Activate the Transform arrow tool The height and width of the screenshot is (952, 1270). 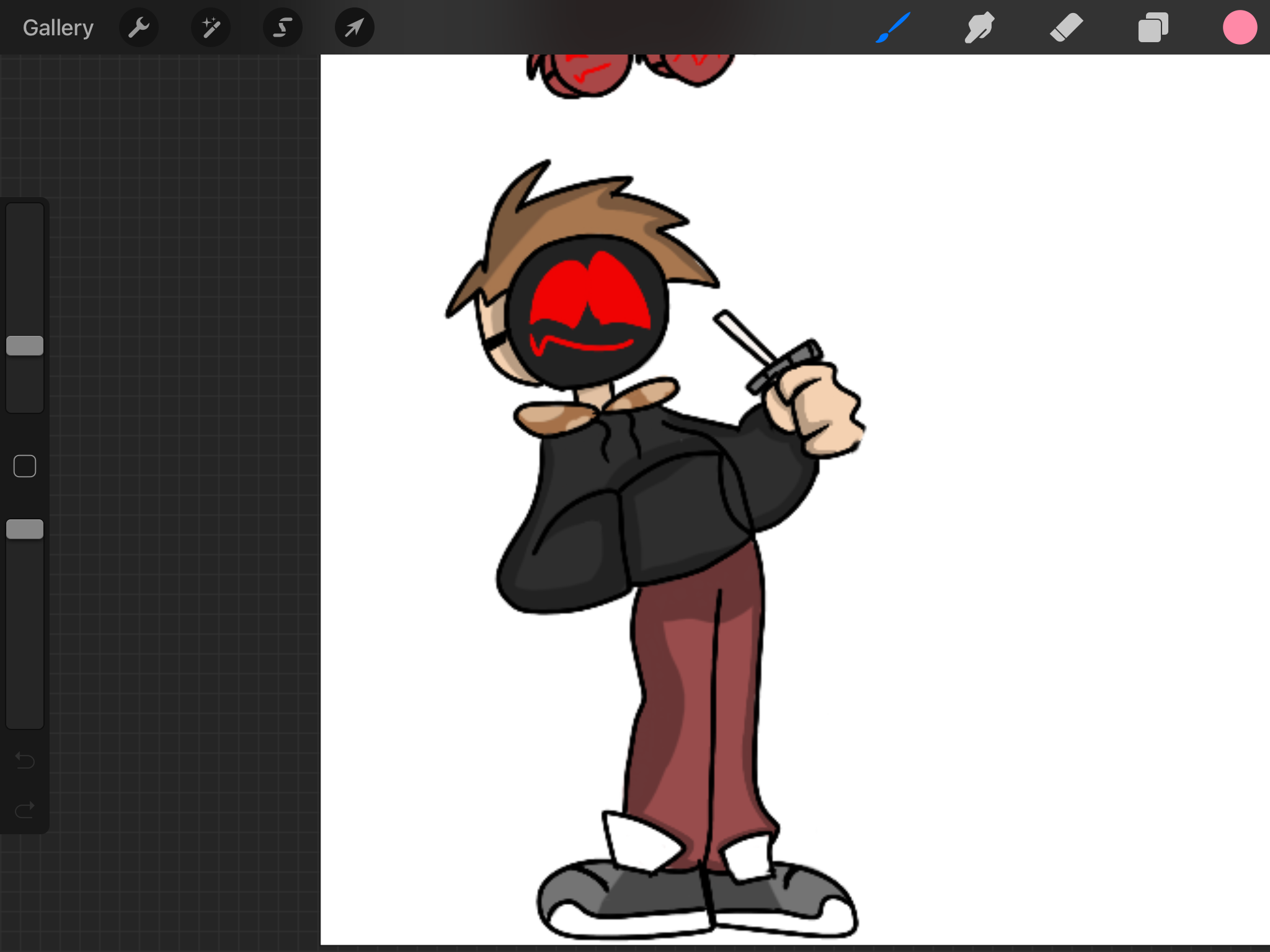[x=354, y=28]
